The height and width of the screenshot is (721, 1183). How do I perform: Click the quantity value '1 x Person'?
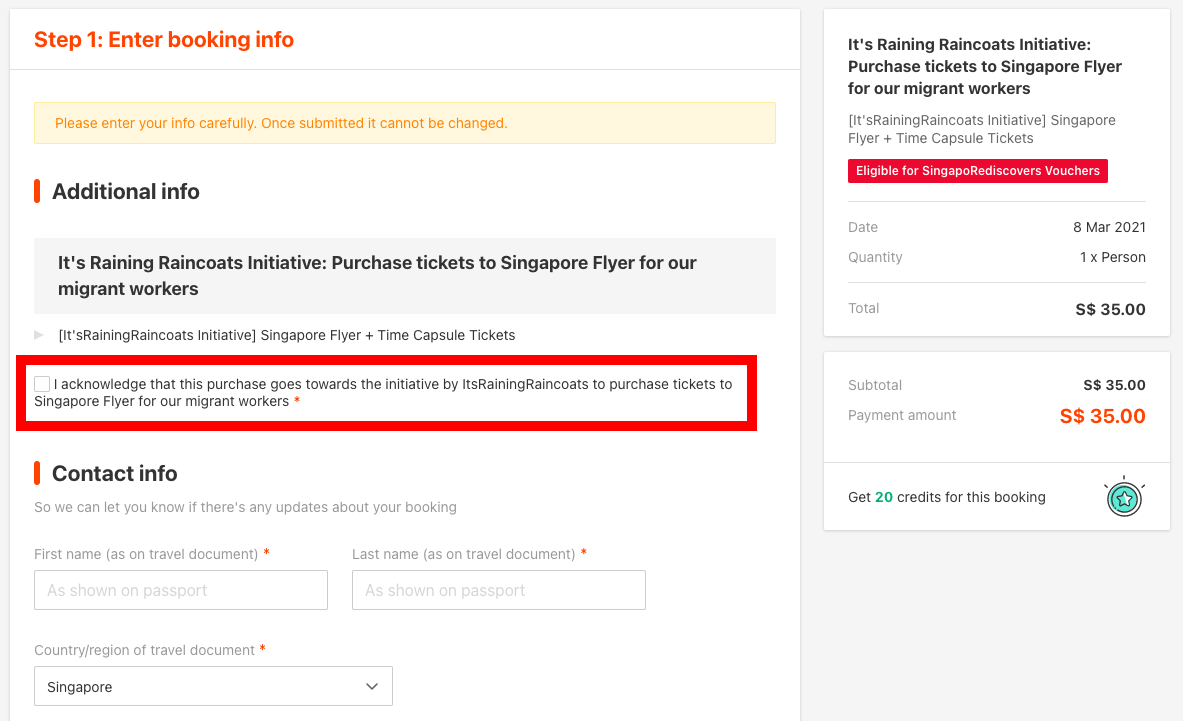1112,257
